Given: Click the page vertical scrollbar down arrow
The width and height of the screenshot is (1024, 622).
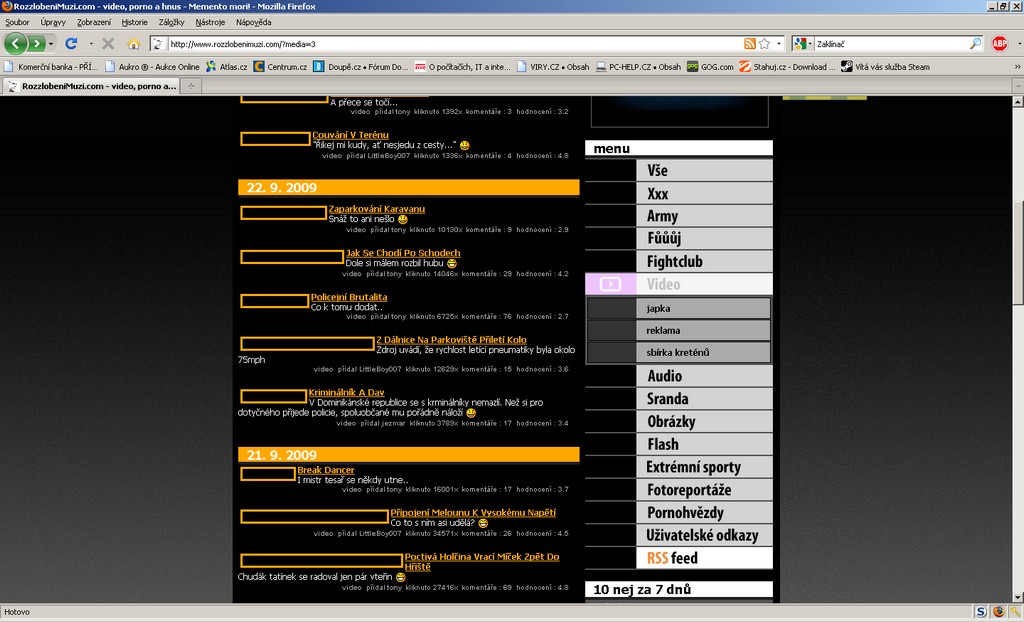Looking at the screenshot, I should tap(1018, 595).
